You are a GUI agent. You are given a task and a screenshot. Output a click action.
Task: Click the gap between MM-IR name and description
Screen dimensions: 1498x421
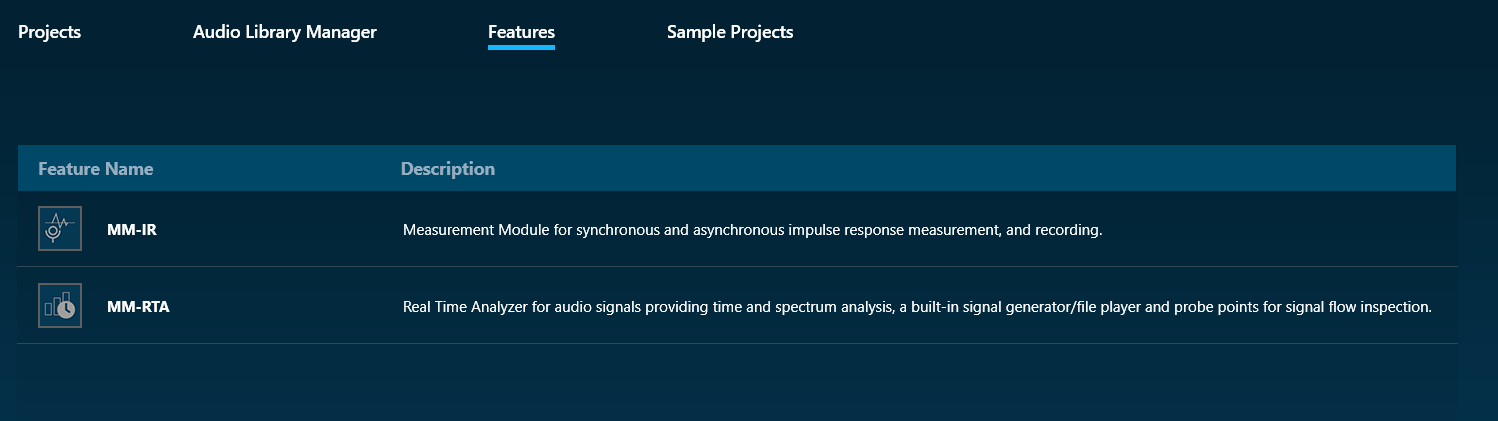pos(280,230)
